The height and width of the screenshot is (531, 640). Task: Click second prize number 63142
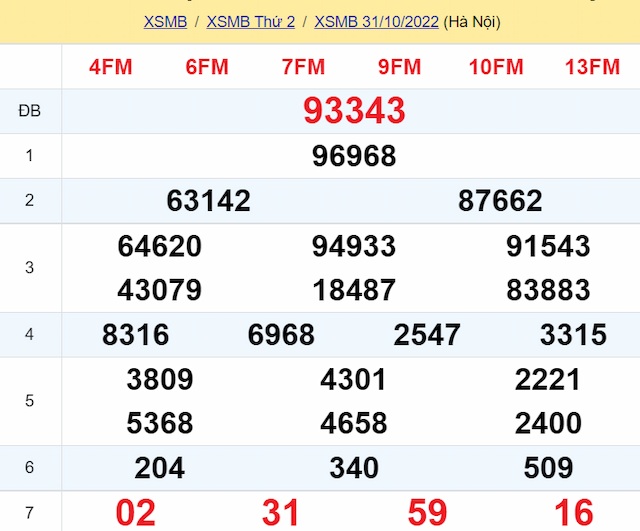(x=208, y=201)
